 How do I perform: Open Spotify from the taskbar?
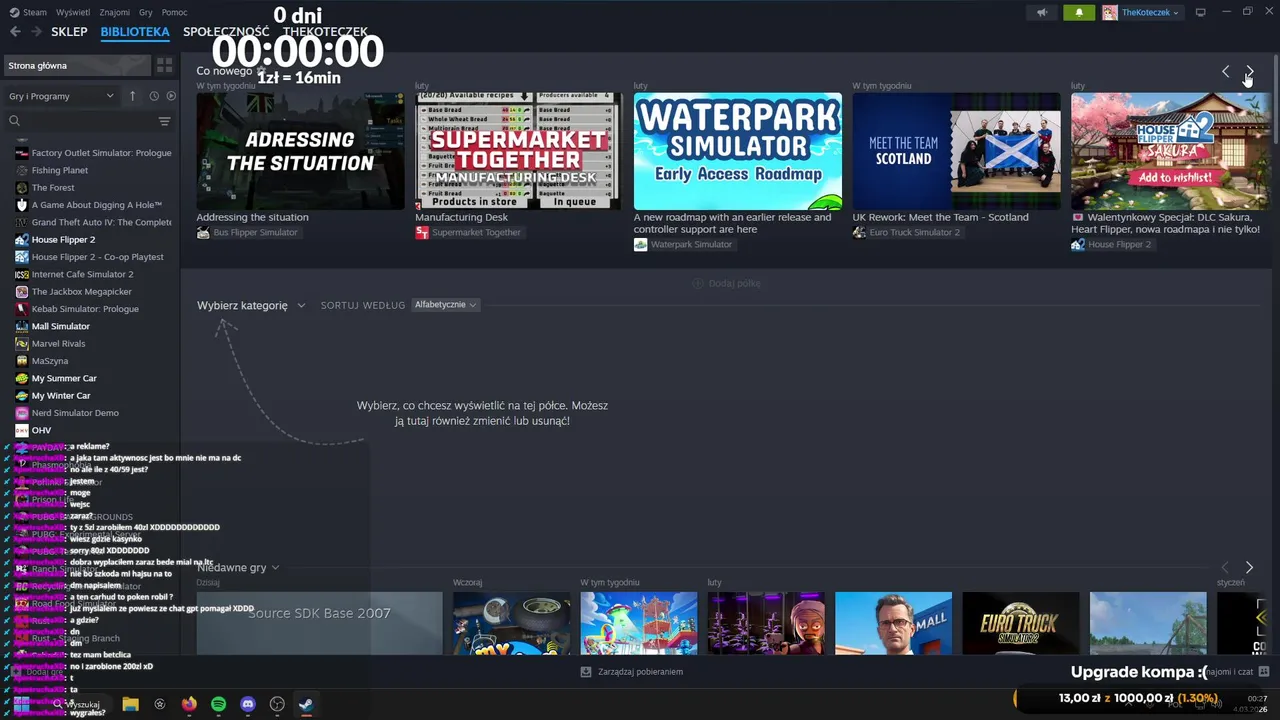218,704
